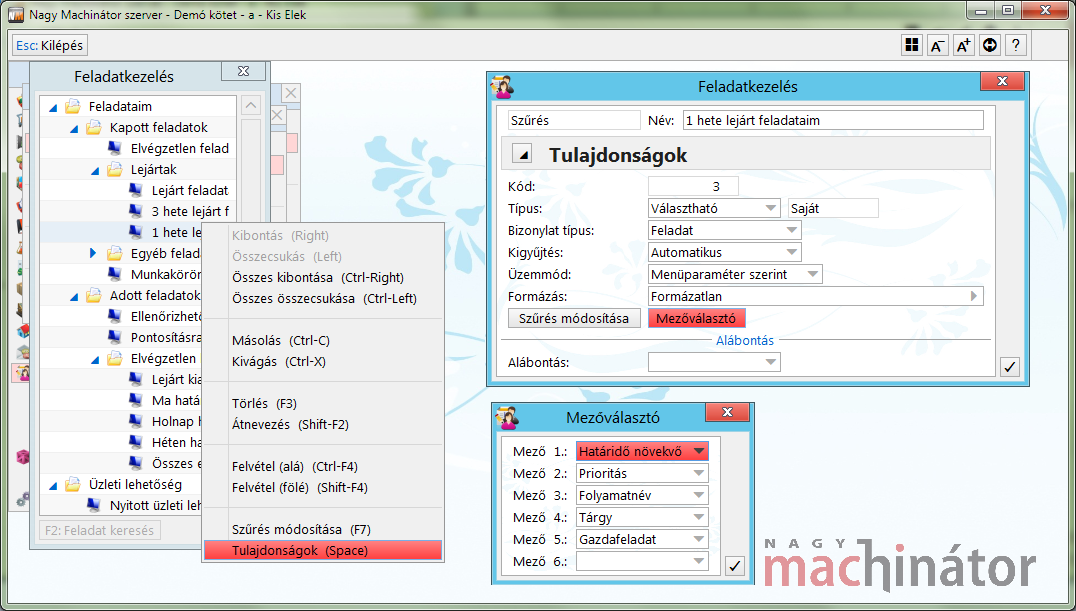Image resolution: width=1076 pixels, height=611 pixels.
Task: Click the Adott feladatok folder icon
Action: point(94,296)
